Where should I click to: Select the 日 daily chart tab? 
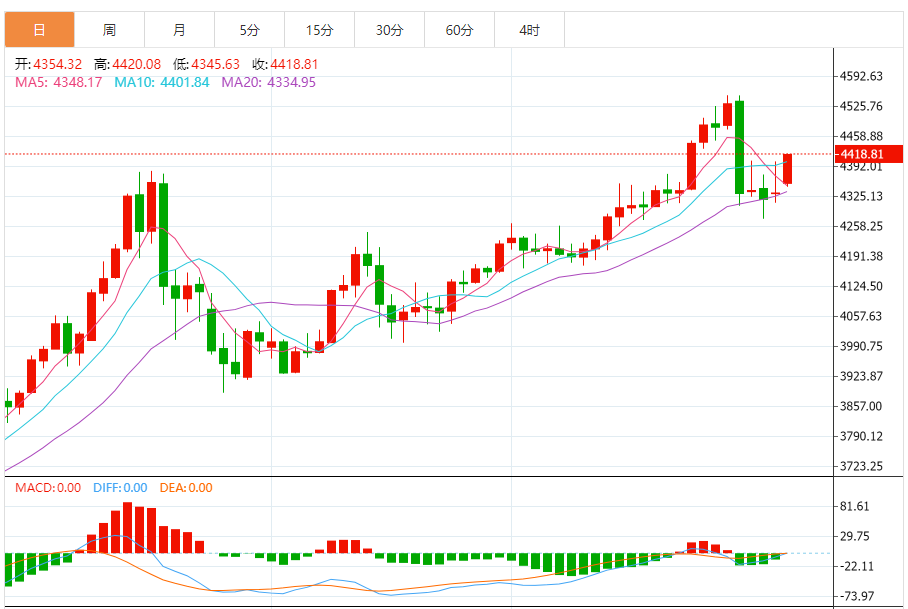click(39, 30)
